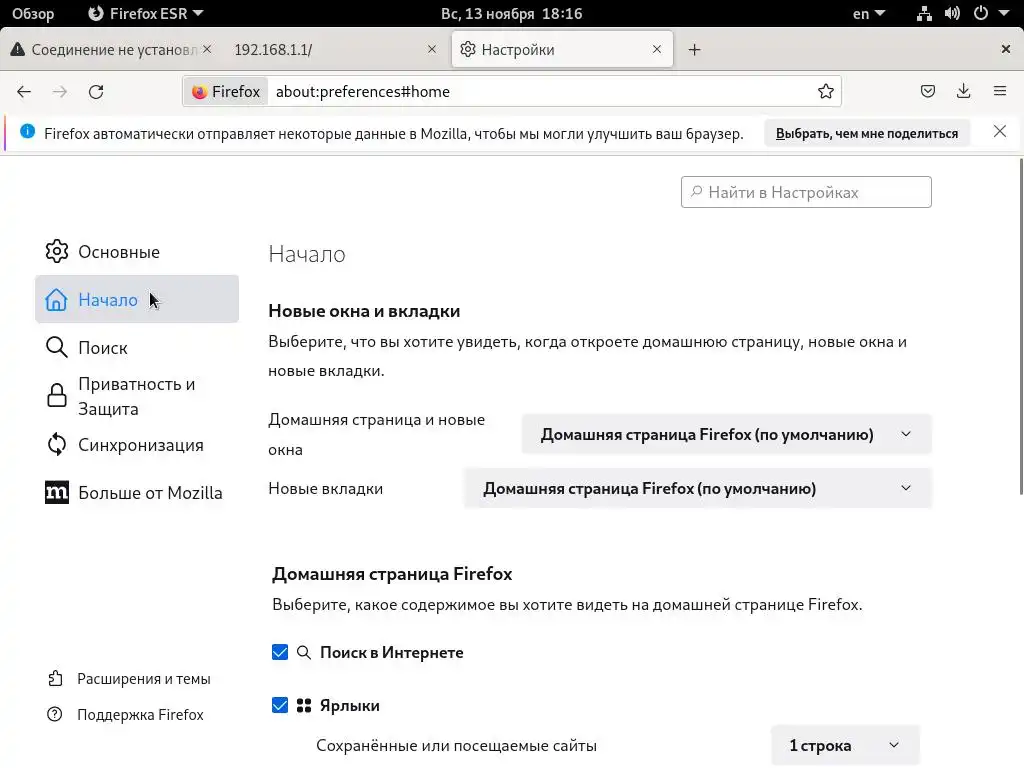Viewport: 1024px width, 768px height.
Task: Toggle the Ярлыки checkbox
Action: coord(280,705)
